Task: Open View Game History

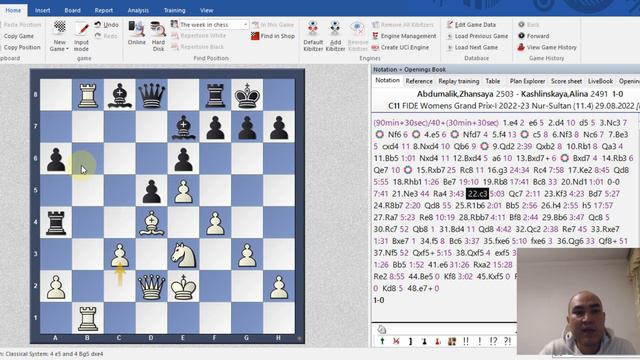Action: pyautogui.click(x=547, y=47)
